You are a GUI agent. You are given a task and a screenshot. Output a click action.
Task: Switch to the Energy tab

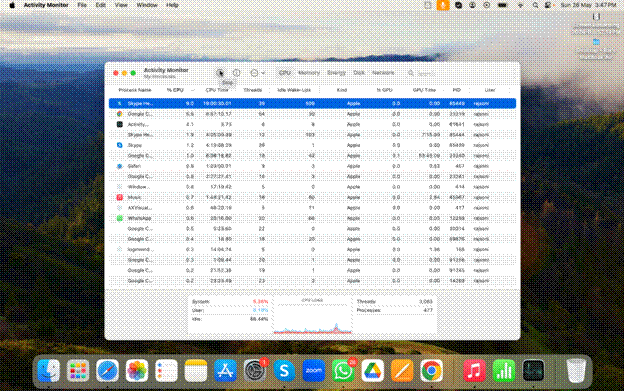tap(336, 73)
